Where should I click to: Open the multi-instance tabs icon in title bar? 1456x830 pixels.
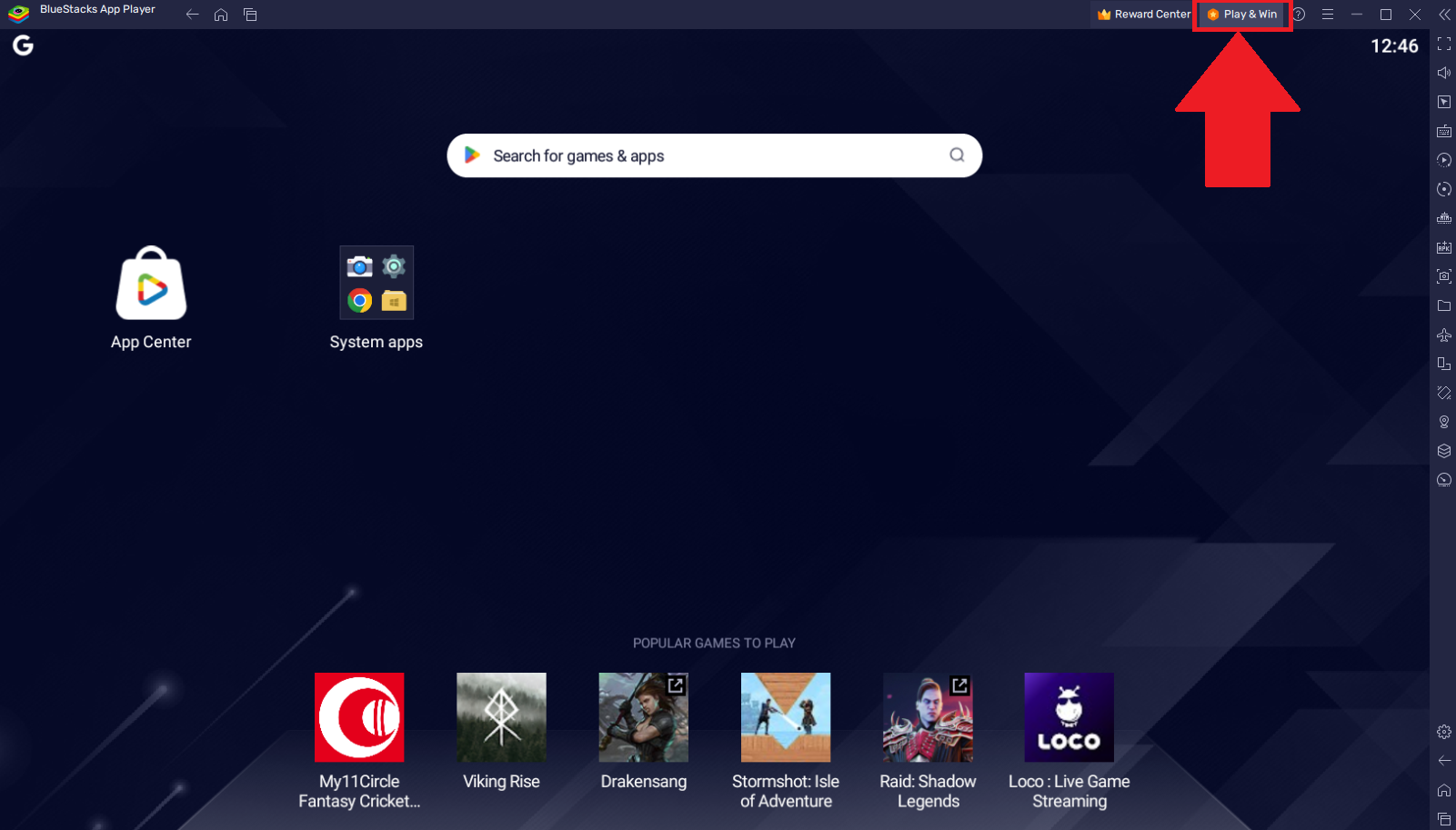250,15
